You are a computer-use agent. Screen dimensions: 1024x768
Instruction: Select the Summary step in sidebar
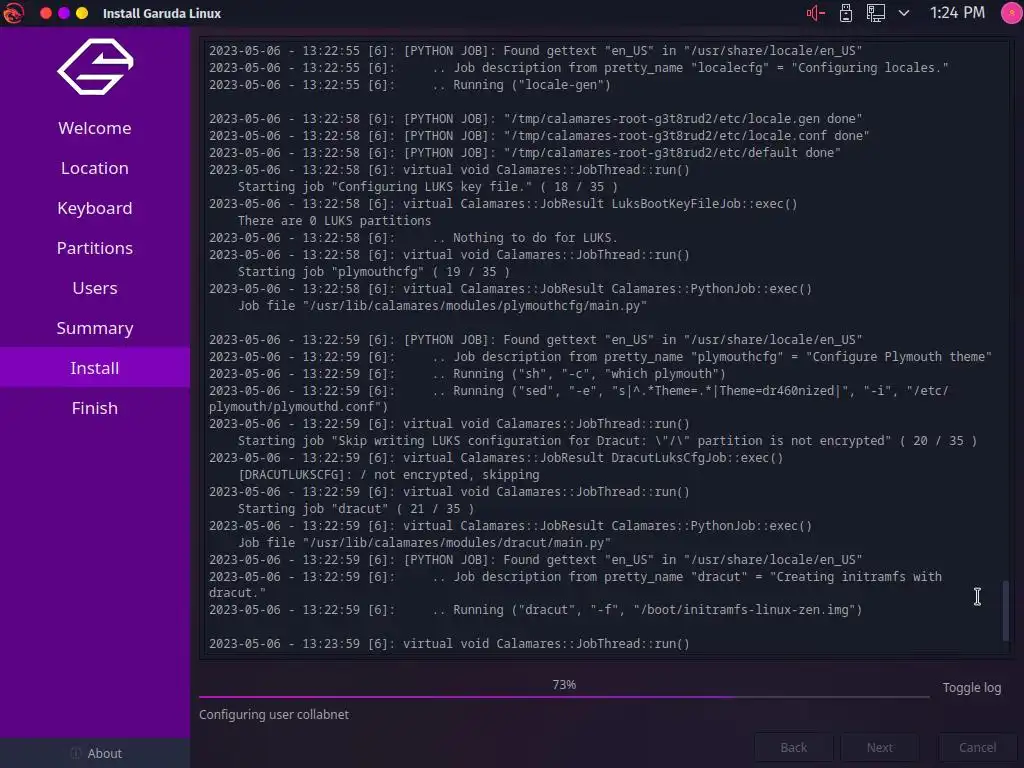(x=95, y=328)
